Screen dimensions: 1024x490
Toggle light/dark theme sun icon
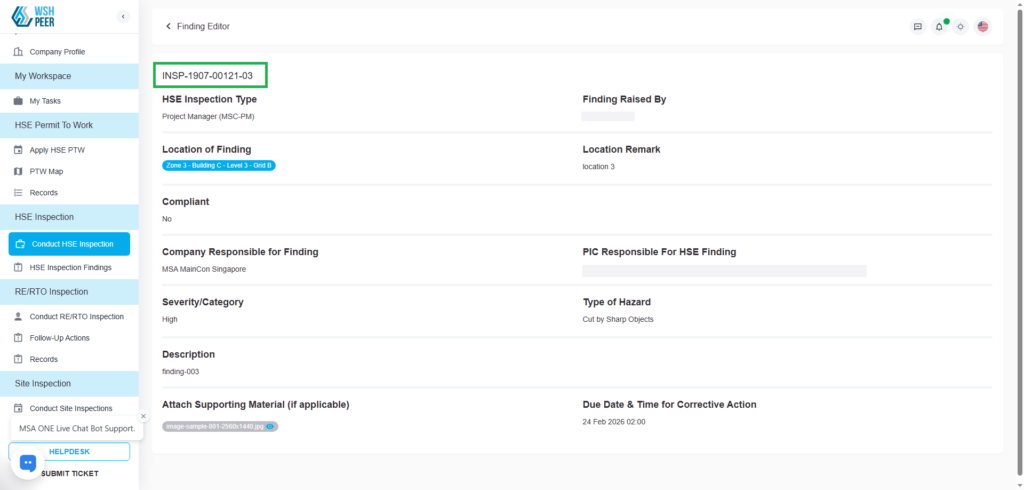[x=960, y=26]
